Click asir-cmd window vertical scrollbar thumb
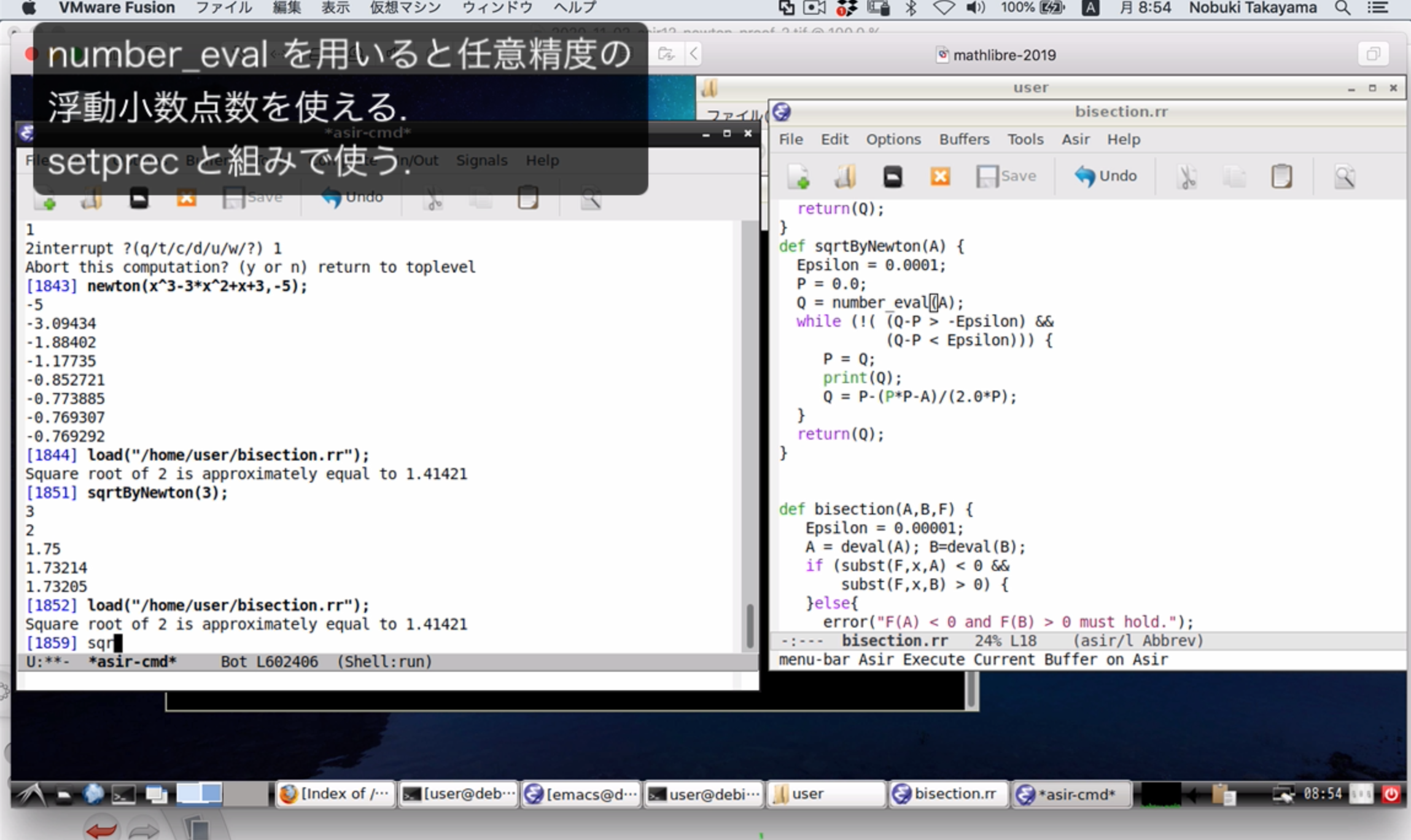 click(x=750, y=626)
